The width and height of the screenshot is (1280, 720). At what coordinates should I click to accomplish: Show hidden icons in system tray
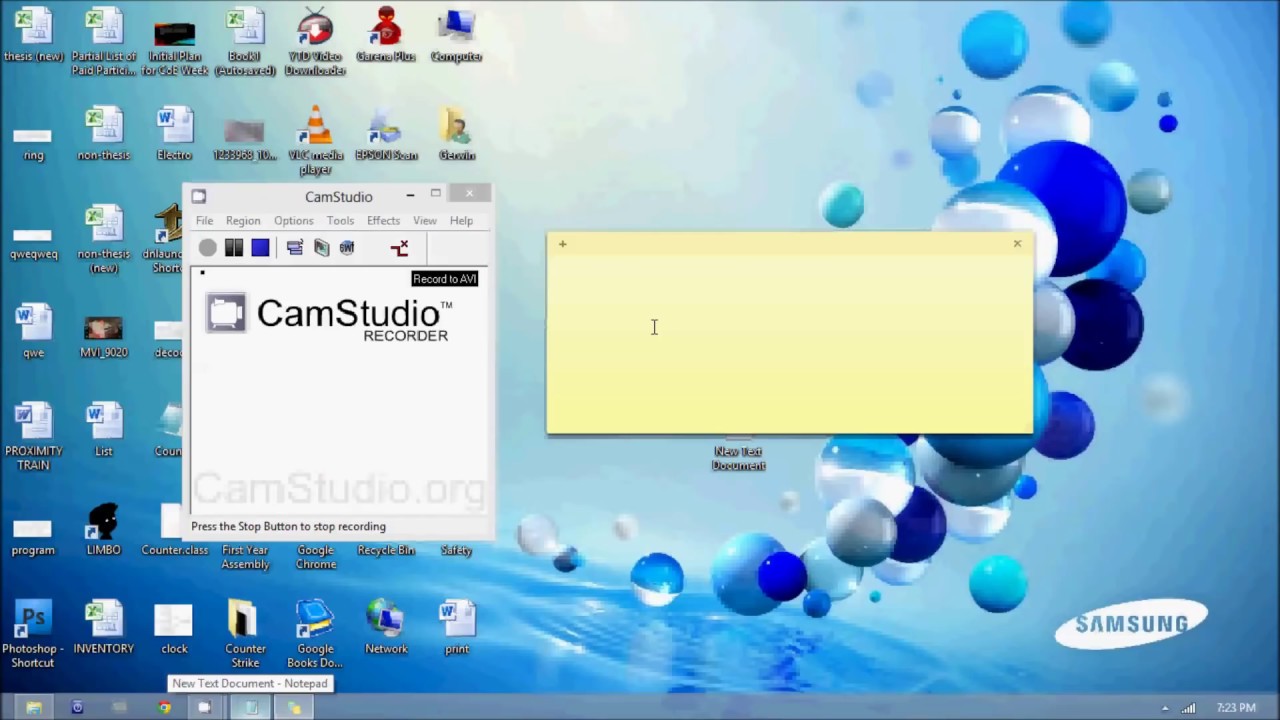[x=1165, y=708]
